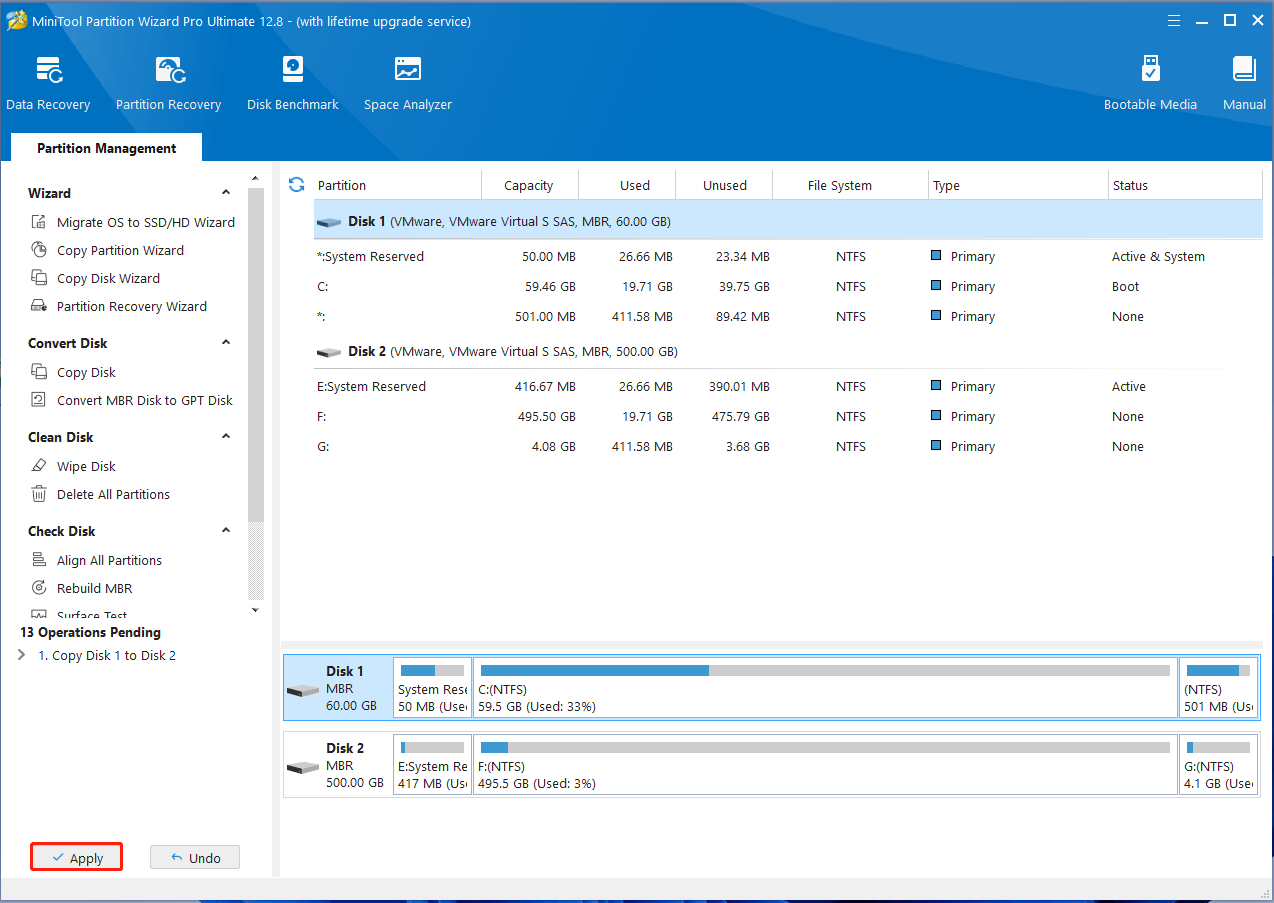Collapse the Wizard section
The width and height of the screenshot is (1274, 903).
click(x=226, y=193)
